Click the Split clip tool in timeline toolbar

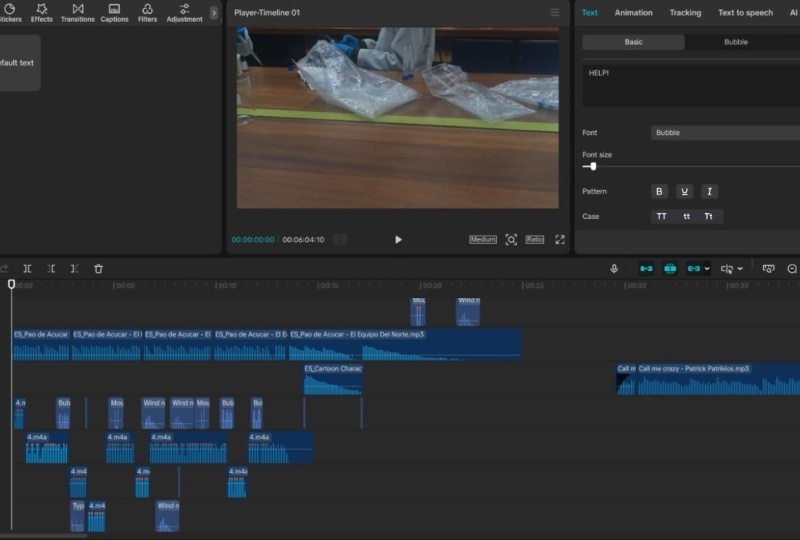click(27, 268)
